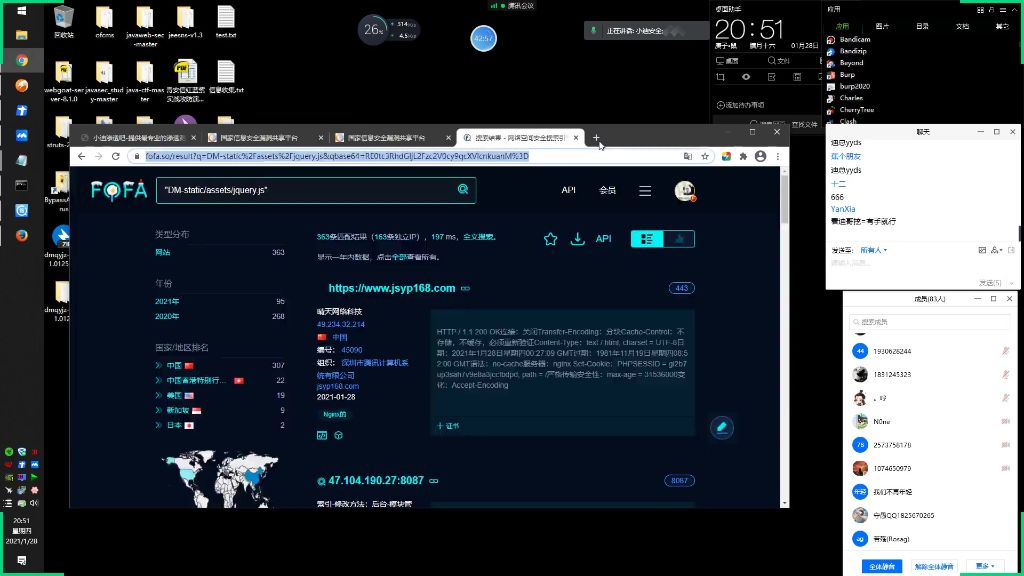Click the Chrome back arrow
This screenshot has width=1024, height=576.
(x=81, y=156)
